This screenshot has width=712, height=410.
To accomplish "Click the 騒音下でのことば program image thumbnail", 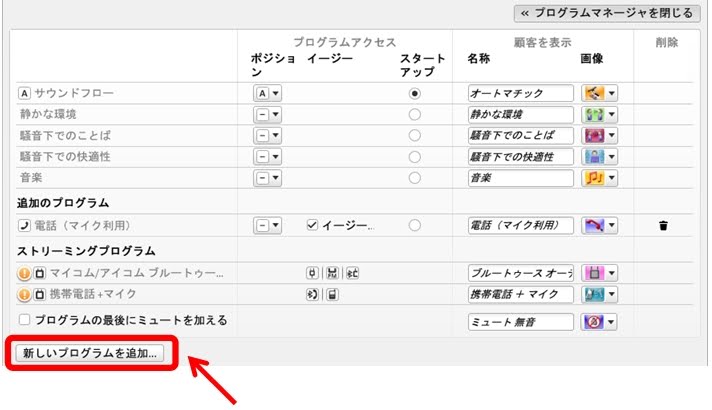I will click(594, 135).
